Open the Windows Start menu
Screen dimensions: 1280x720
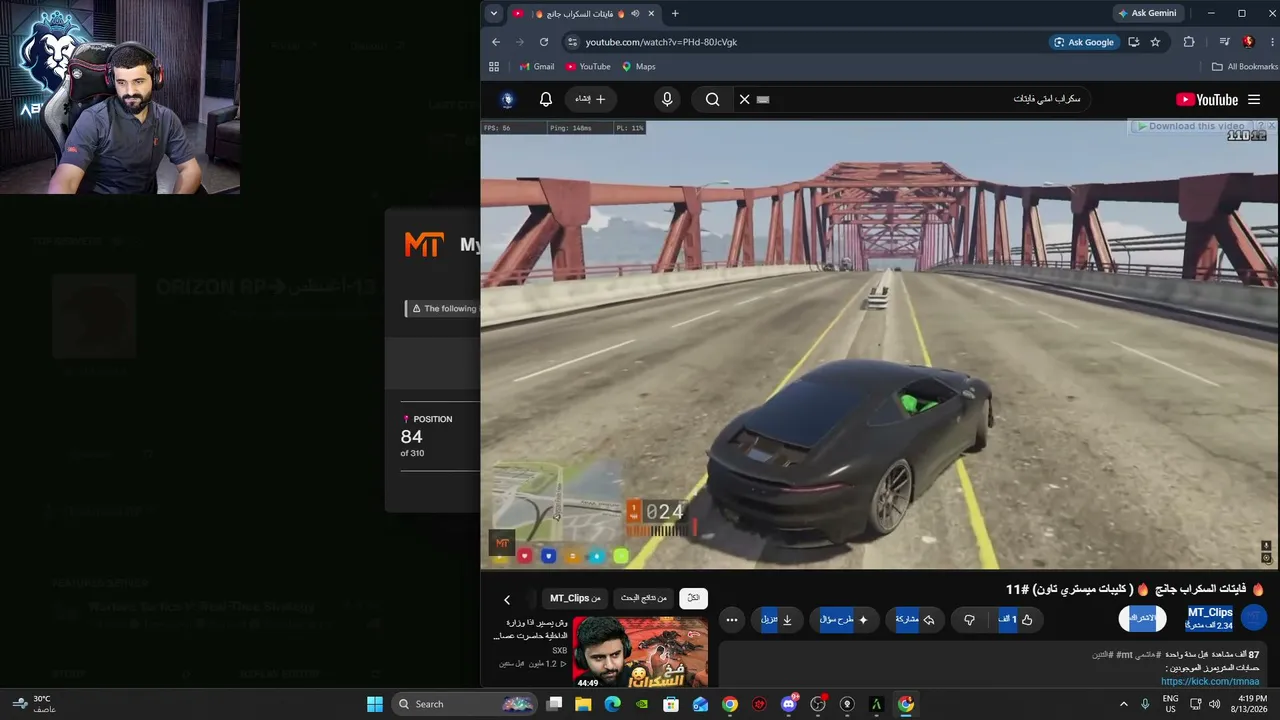tap(375, 704)
